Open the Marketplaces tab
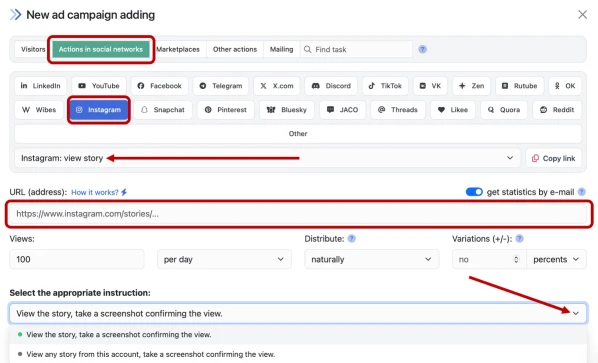Screen dimensions: 598x363 [178, 49]
